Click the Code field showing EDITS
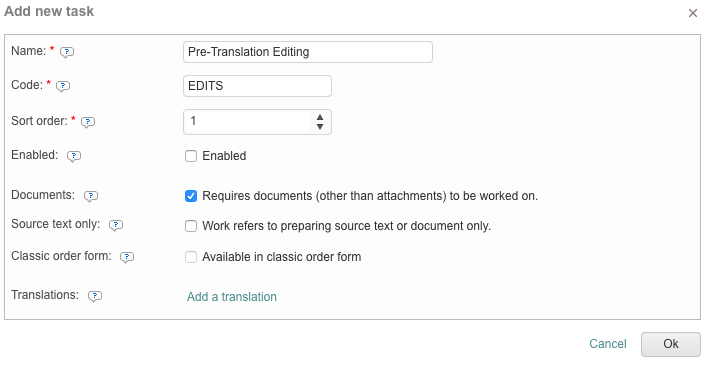 257,86
